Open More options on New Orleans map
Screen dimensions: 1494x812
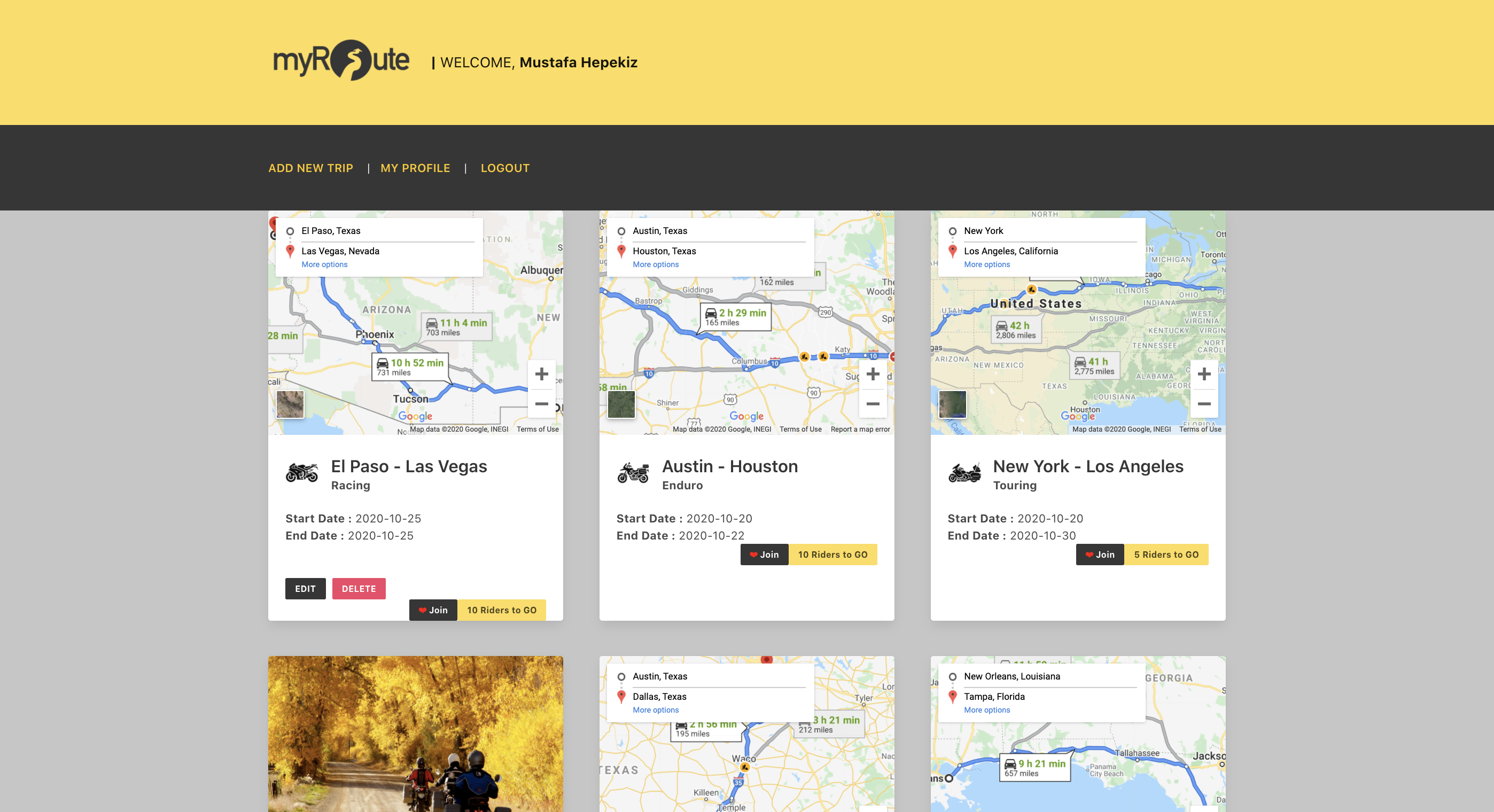coord(986,710)
